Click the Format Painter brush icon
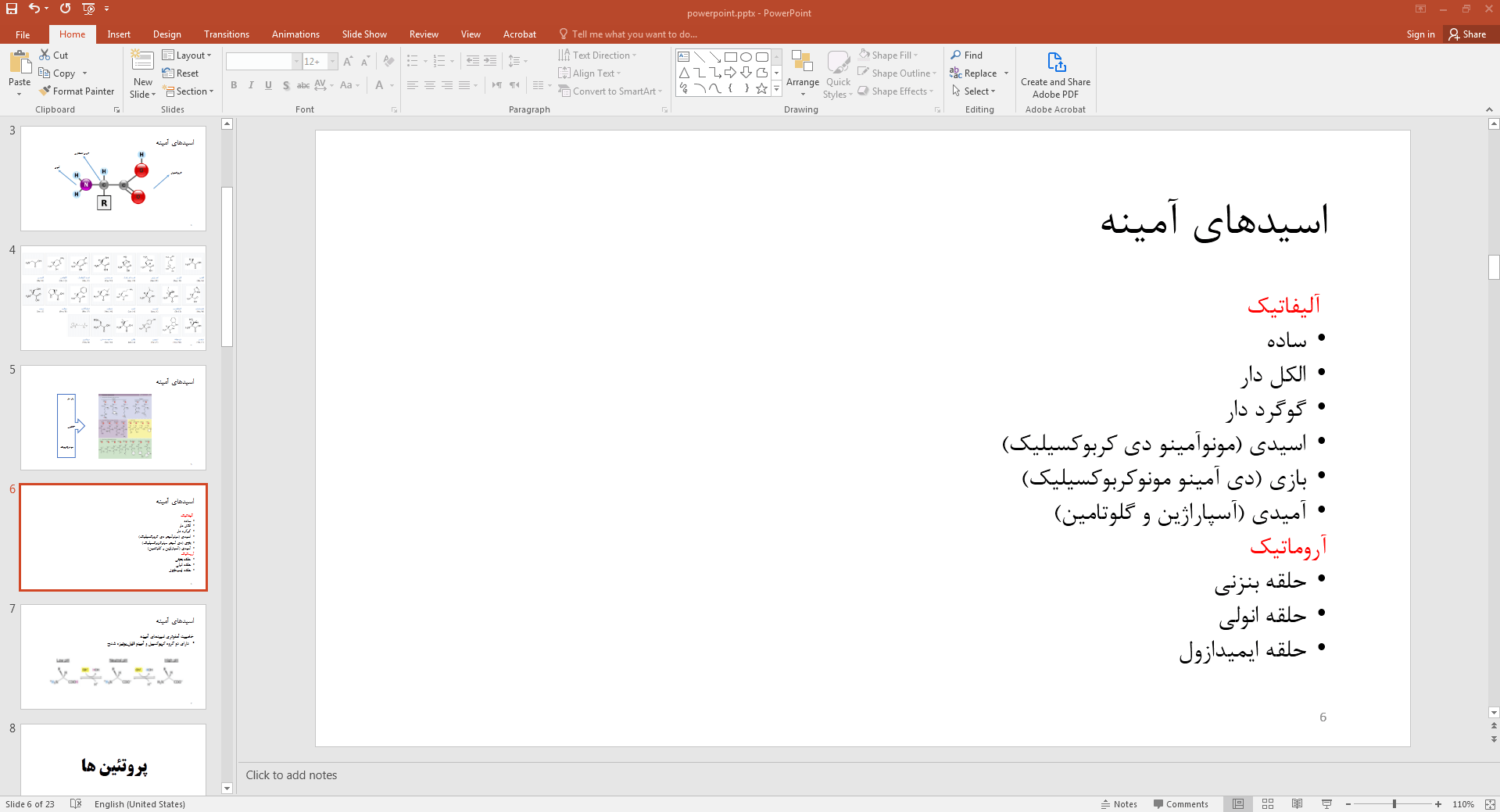1500x812 pixels. pos(45,91)
